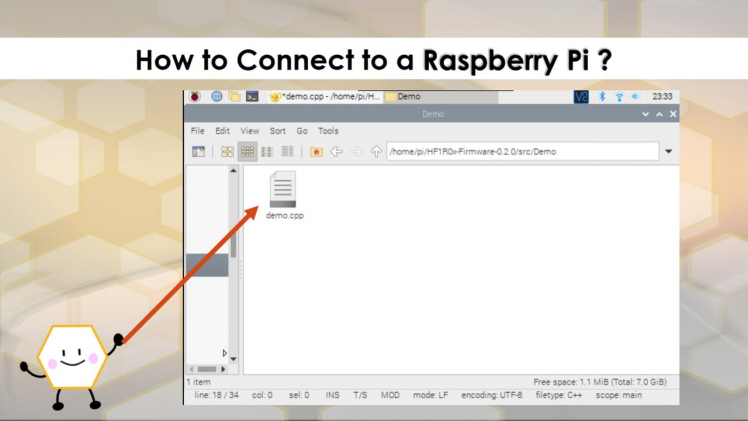Open the View menu
Viewport: 748px width, 421px height.
point(249,131)
